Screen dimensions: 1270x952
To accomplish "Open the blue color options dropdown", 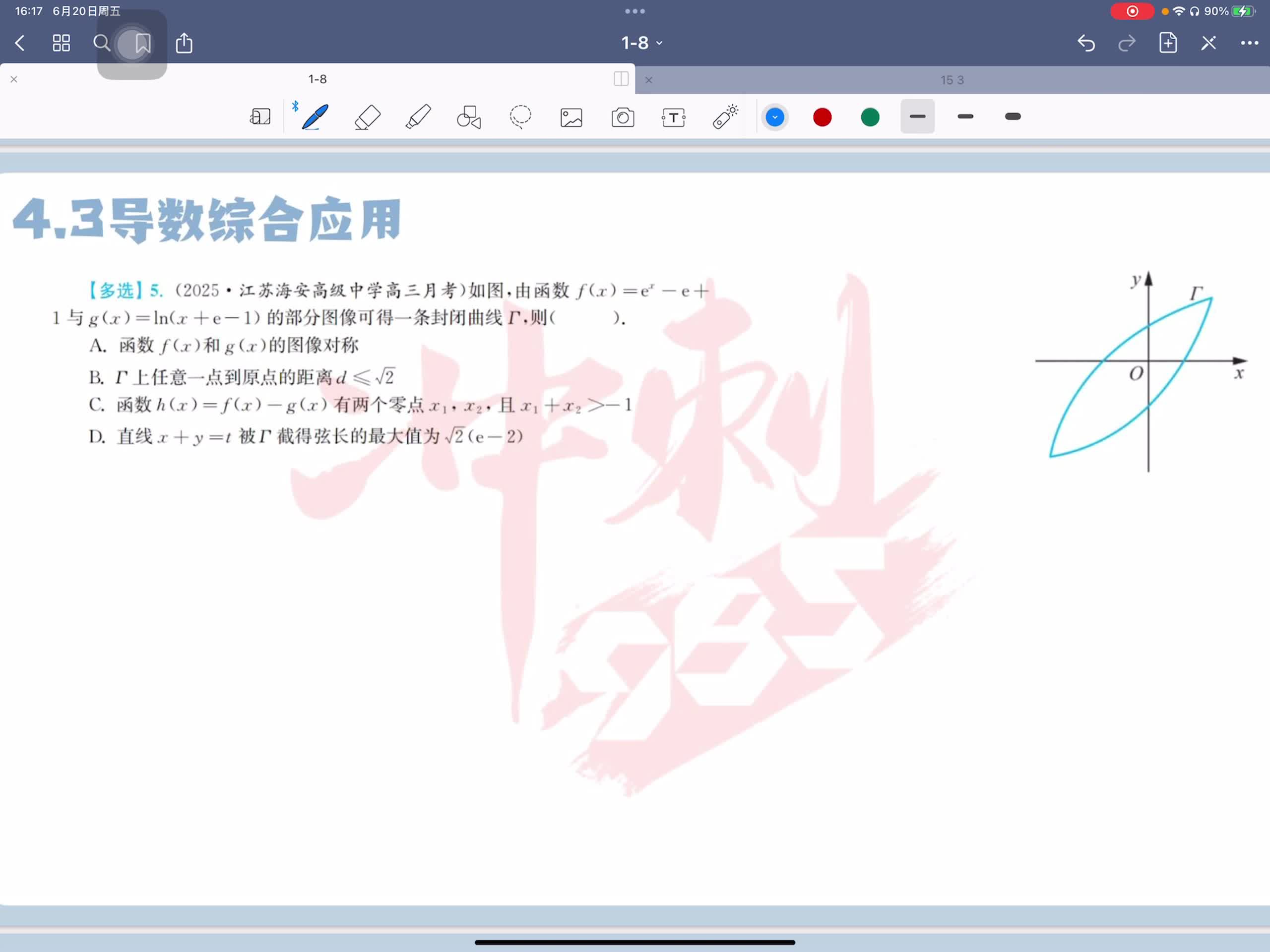I will pyautogui.click(x=774, y=117).
